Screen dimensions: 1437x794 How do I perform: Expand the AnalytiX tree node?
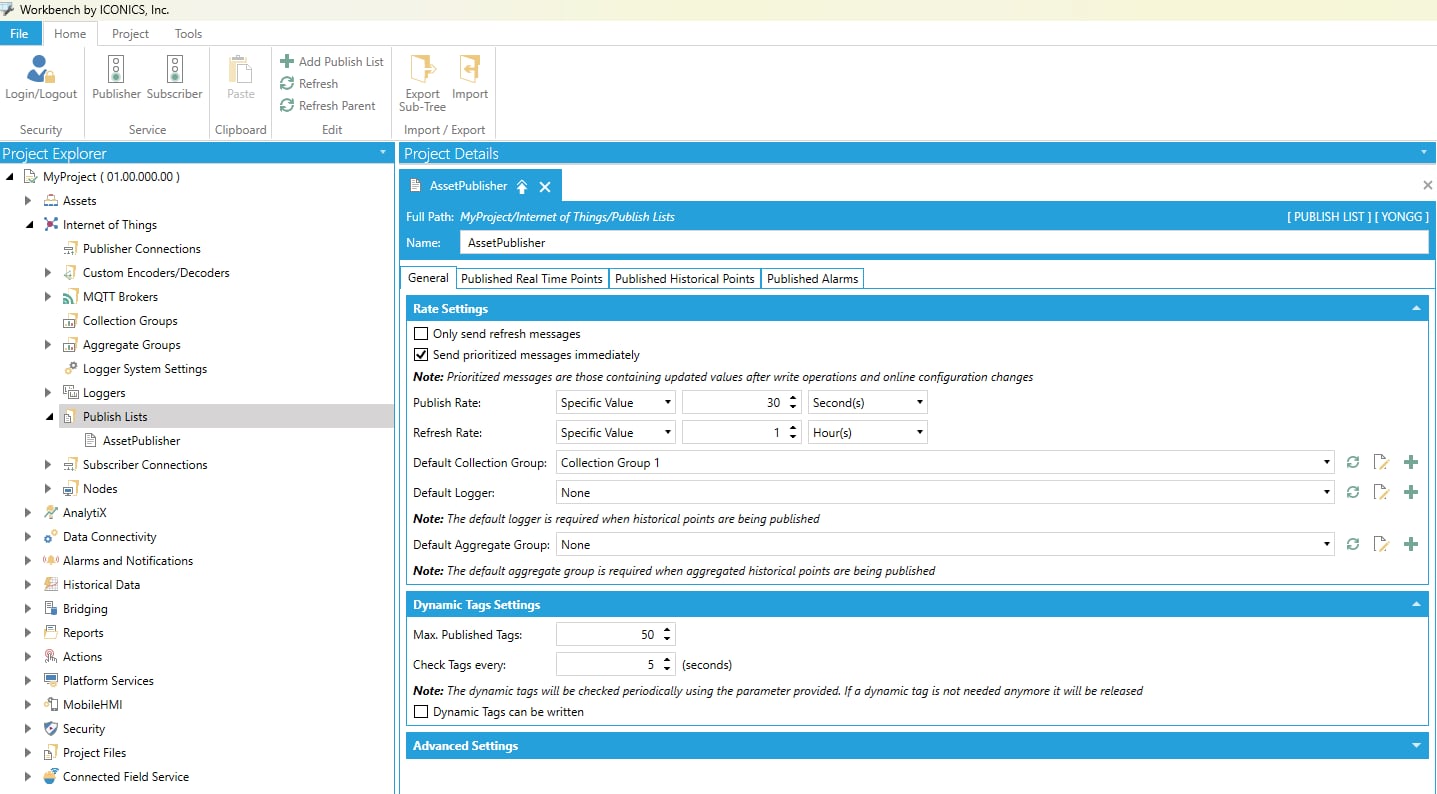28,512
